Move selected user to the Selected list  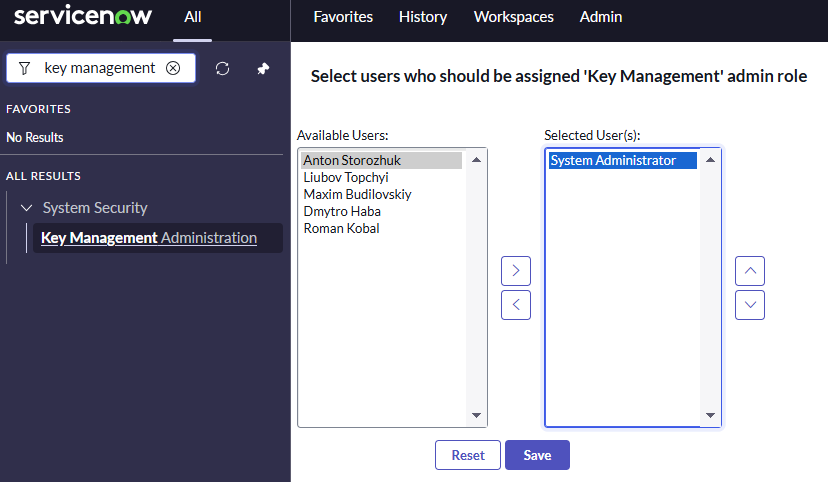(x=515, y=271)
